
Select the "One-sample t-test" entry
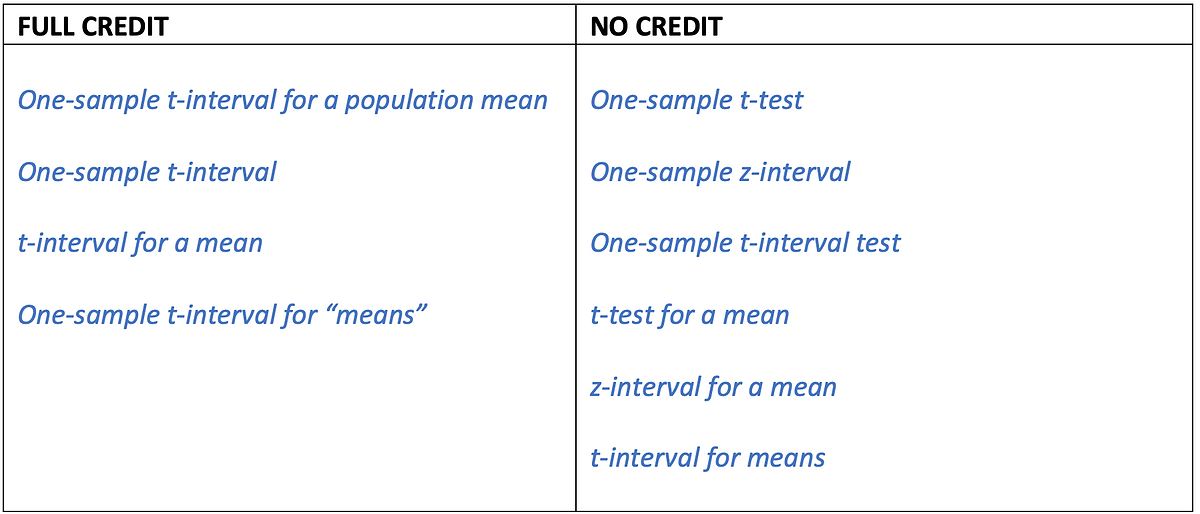pos(696,100)
